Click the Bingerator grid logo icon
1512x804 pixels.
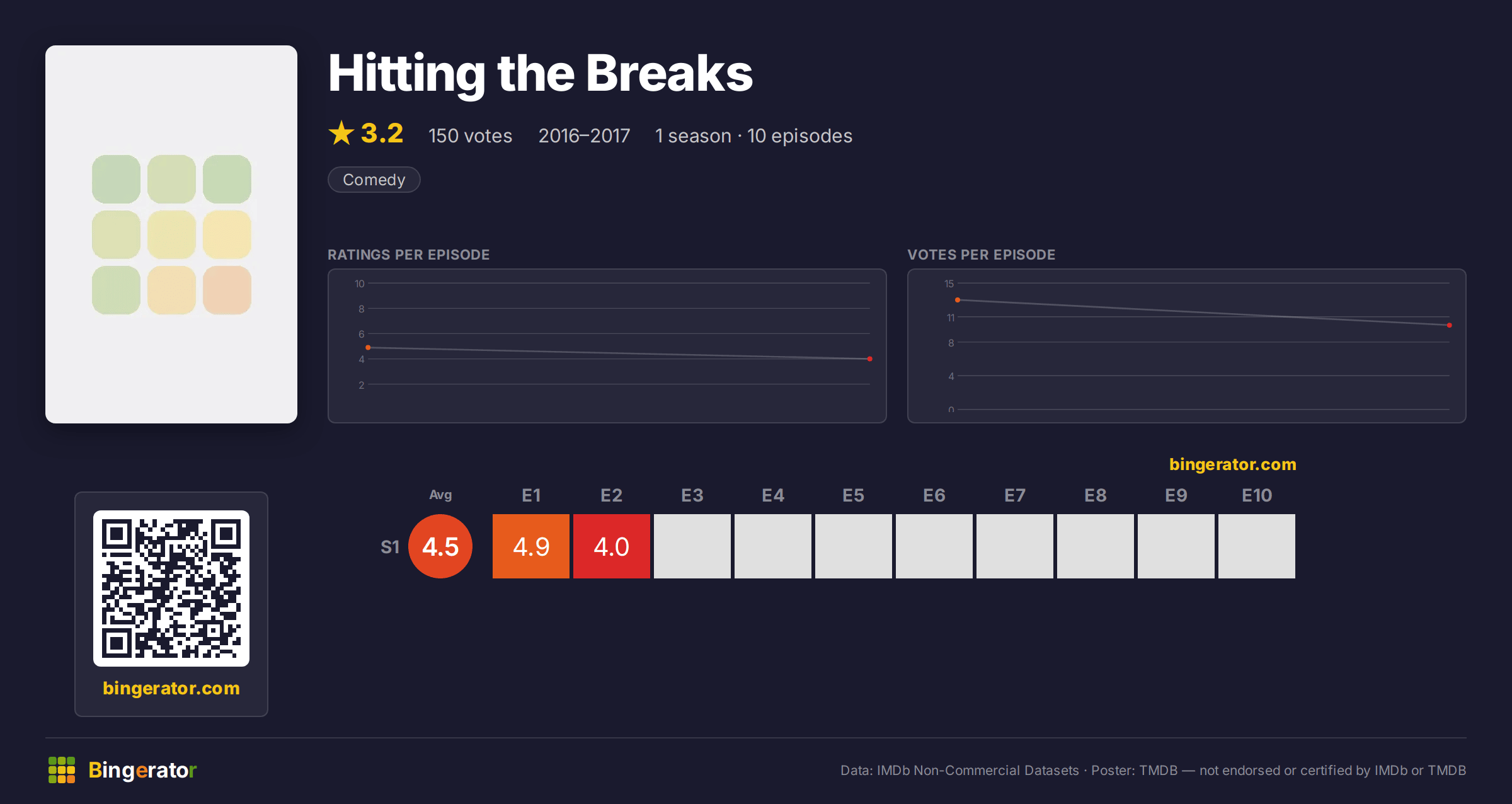pos(62,770)
